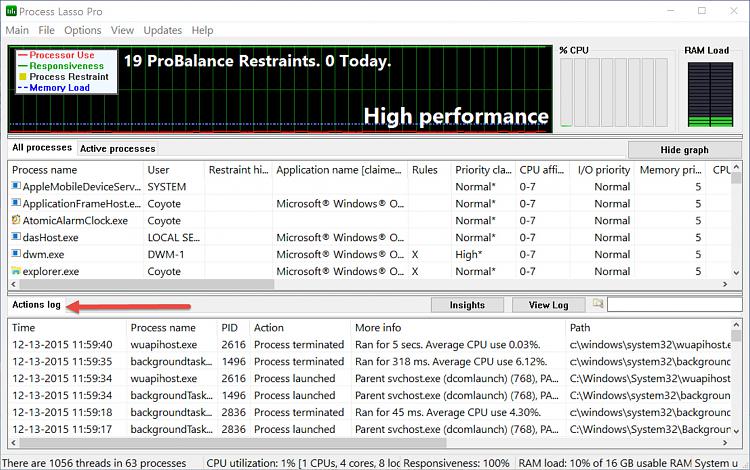Click the dwm.exe process icon
This screenshot has width=750, height=470.
coord(16,254)
